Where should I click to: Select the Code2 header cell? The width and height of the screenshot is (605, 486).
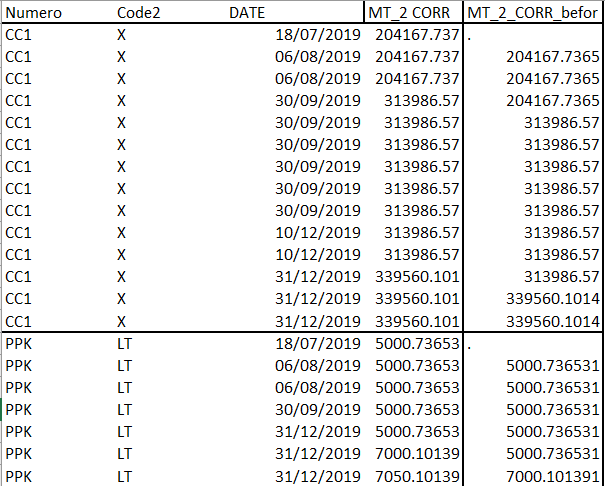point(139,13)
